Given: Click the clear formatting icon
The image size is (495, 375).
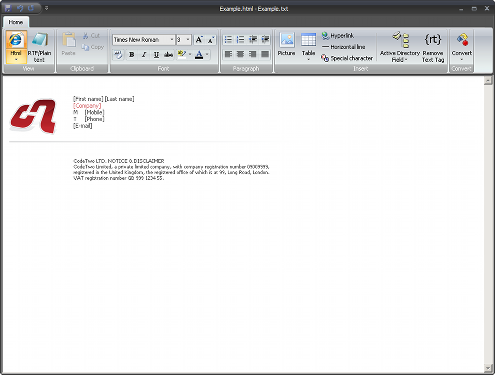Looking at the screenshot, I should [118, 54].
